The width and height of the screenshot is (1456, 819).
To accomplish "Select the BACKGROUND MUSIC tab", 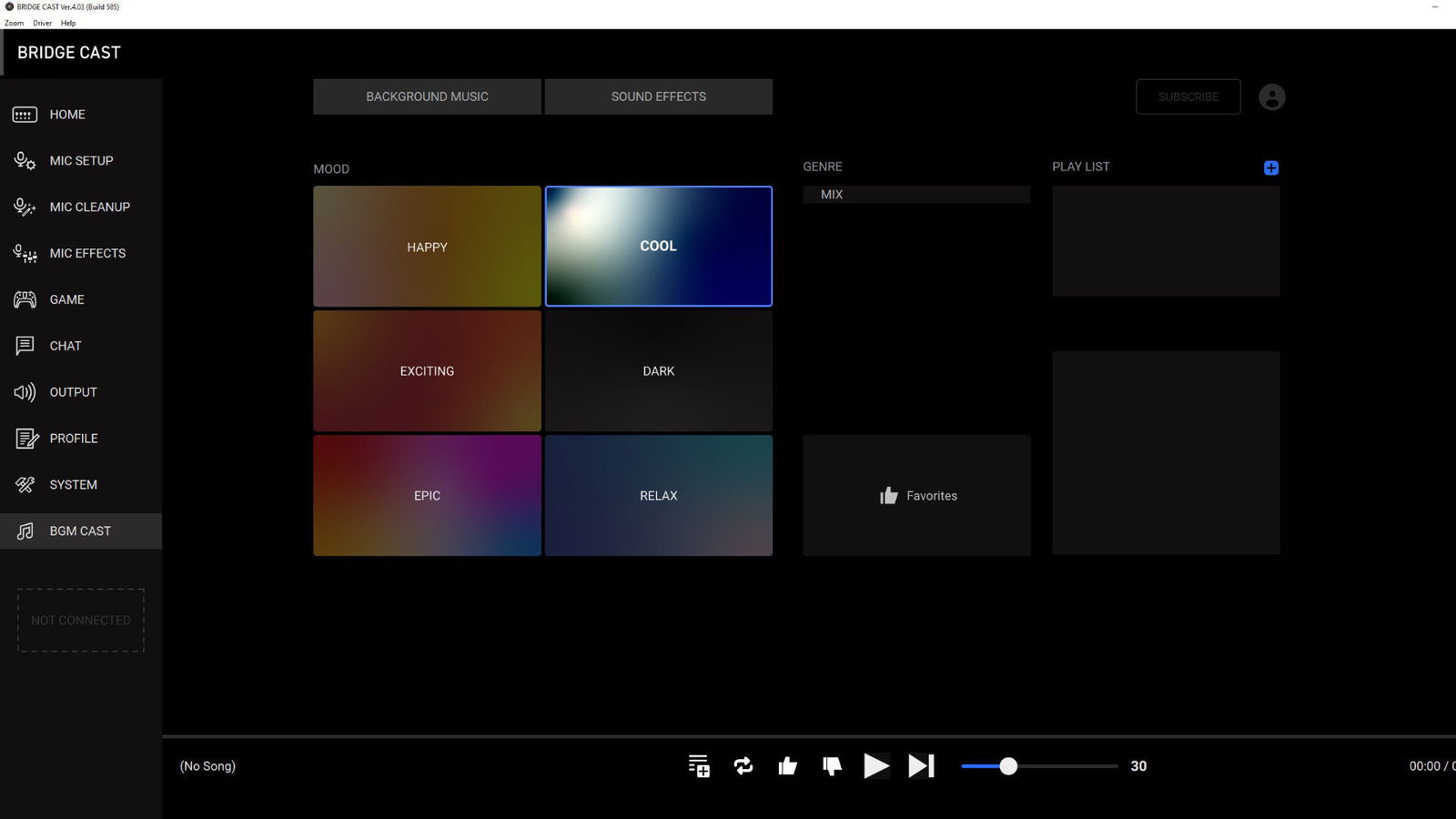I will pyautogui.click(x=427, y=96).
